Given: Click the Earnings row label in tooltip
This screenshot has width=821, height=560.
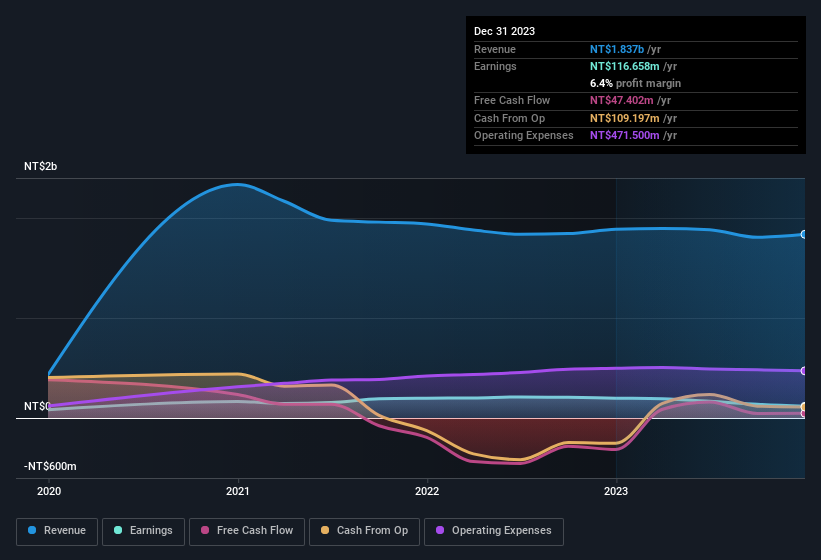Looking at the screenshot, I should pyautogui.click(x=495, y=66).
